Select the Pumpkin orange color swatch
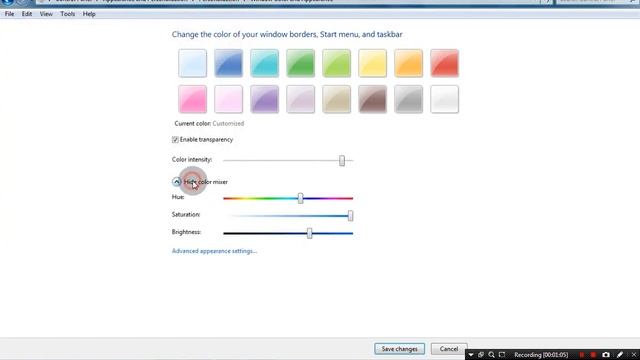640x360 pixels. tap(408, 63)
